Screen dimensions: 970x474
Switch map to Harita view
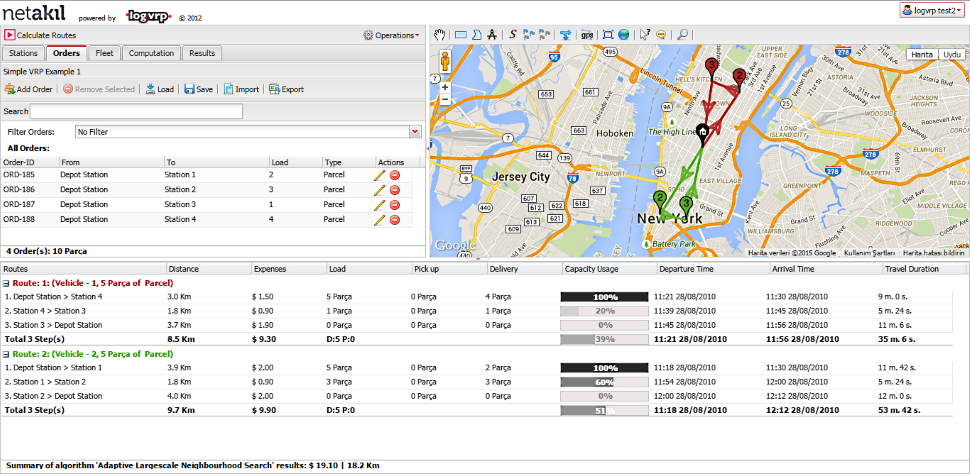(922, 54)
